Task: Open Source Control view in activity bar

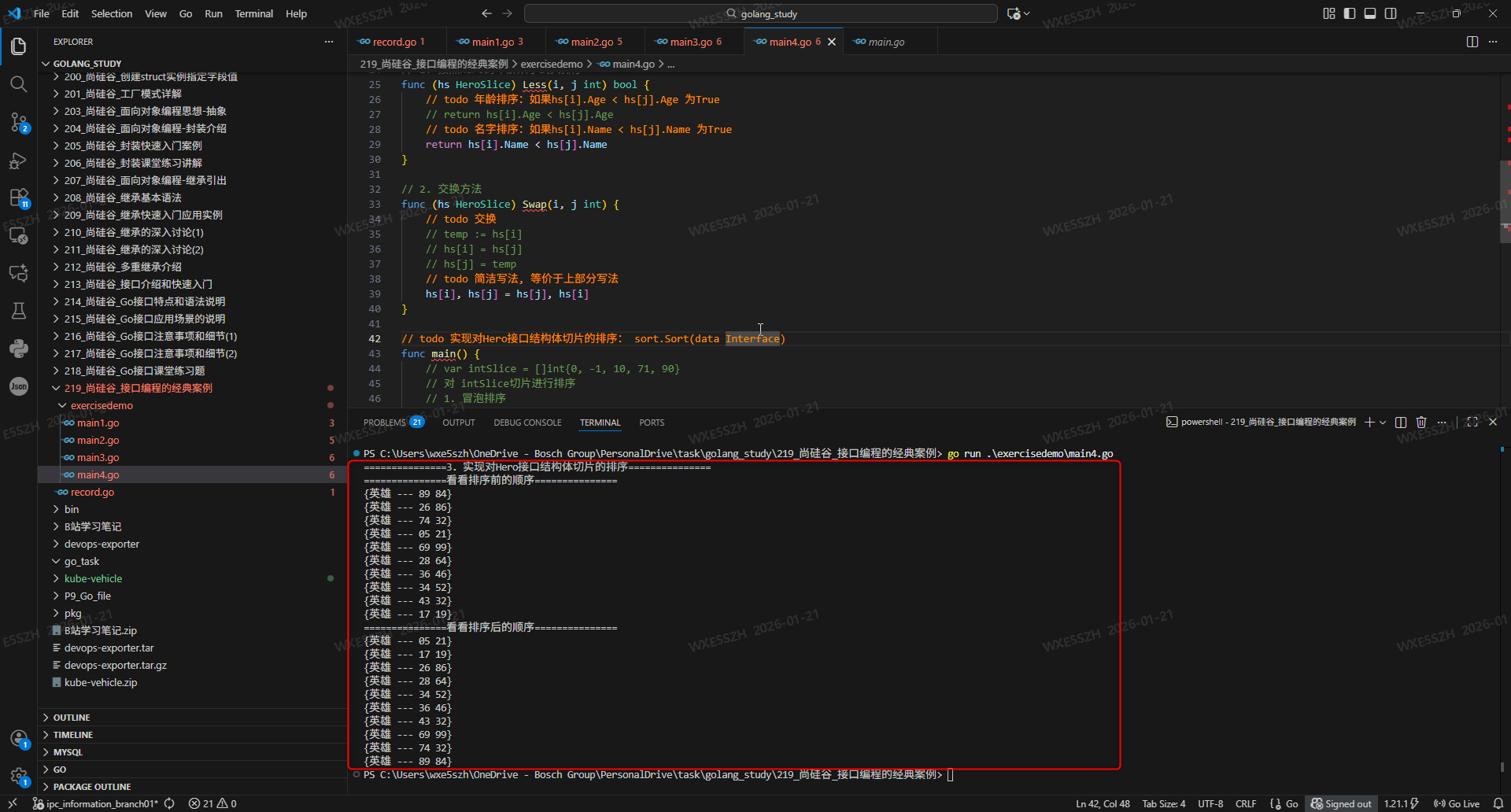Action: (x=19, y=123)
